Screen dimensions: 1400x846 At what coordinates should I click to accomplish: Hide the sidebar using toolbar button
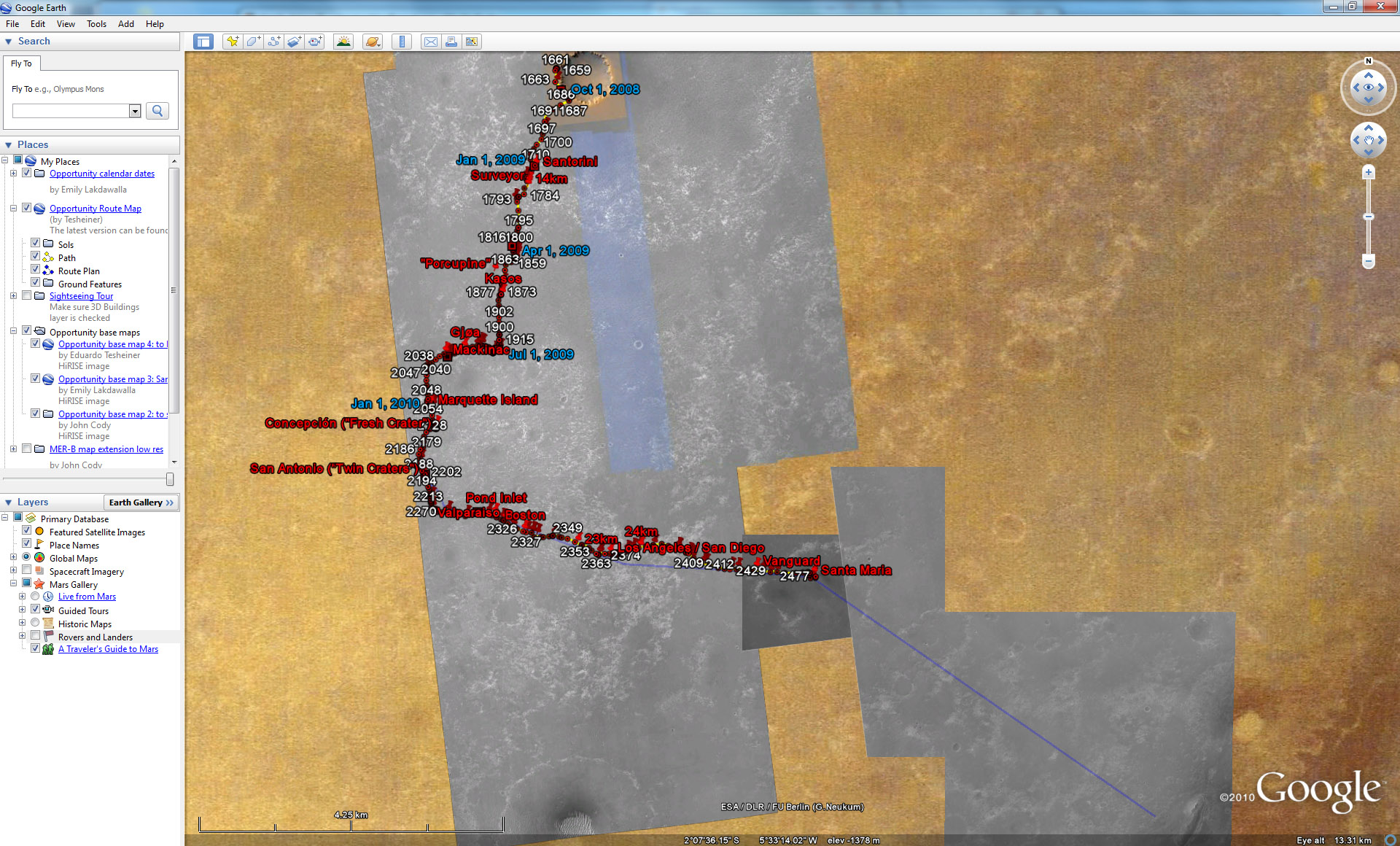203,42
